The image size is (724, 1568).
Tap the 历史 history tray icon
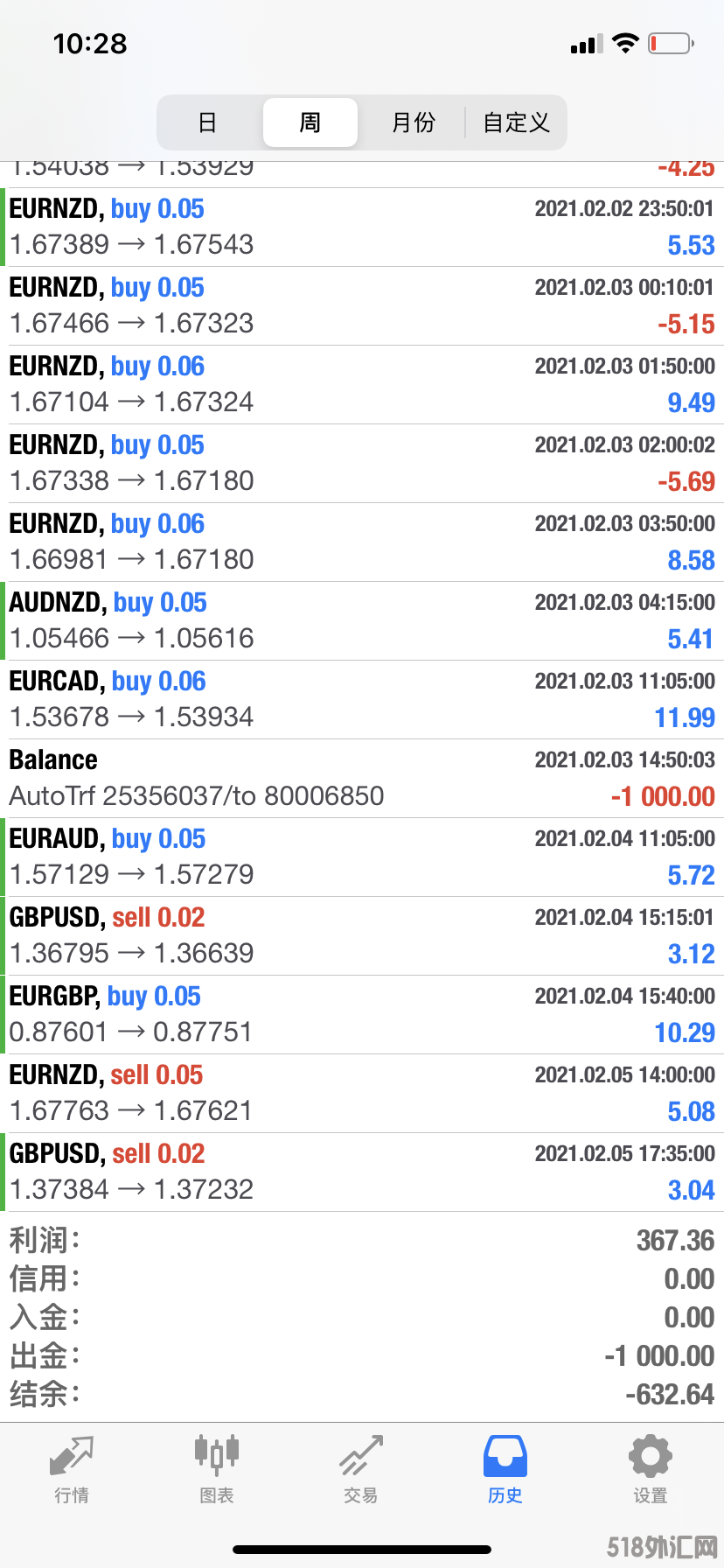pos(505,1456)
